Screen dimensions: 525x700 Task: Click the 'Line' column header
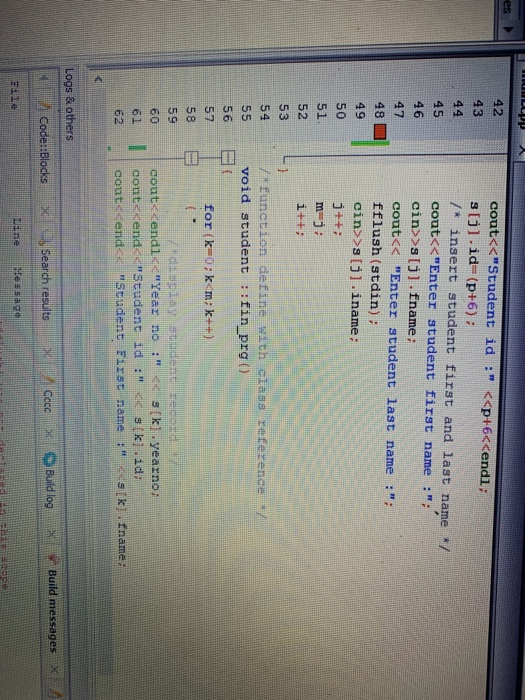click(16, 230)
